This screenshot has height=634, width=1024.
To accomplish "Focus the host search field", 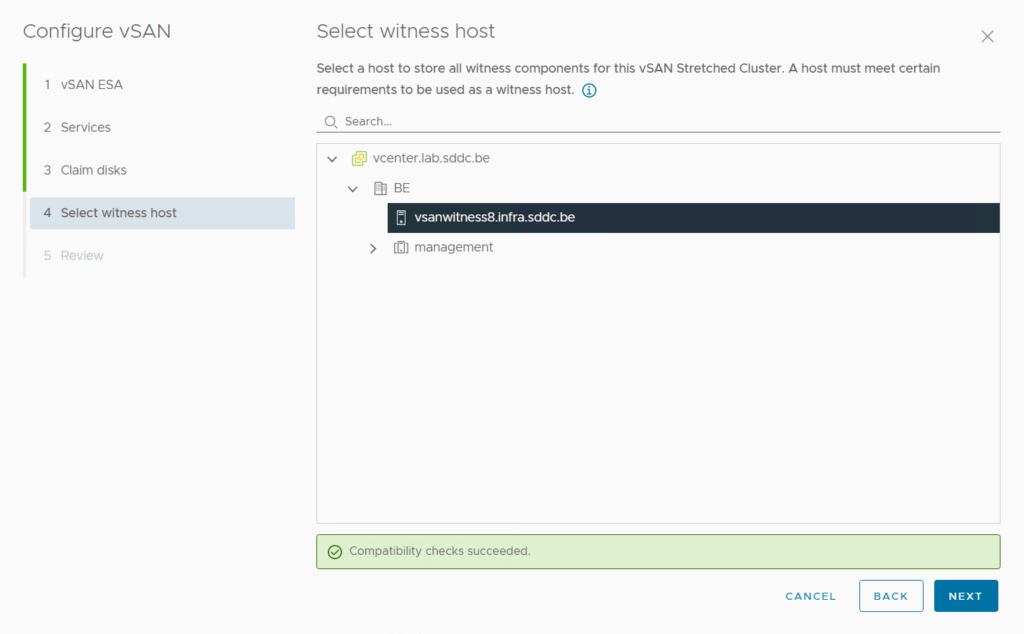I will pos(670,121).
